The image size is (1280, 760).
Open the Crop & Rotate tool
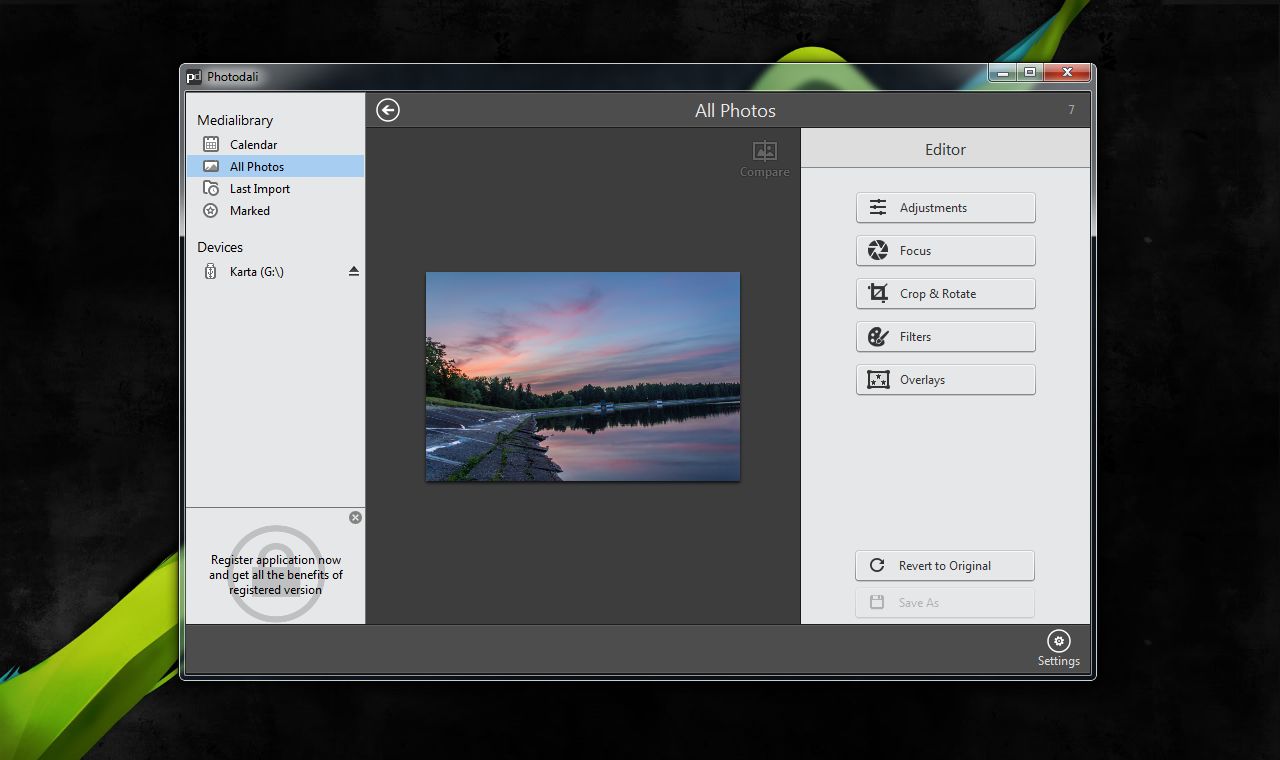(946, 294)
